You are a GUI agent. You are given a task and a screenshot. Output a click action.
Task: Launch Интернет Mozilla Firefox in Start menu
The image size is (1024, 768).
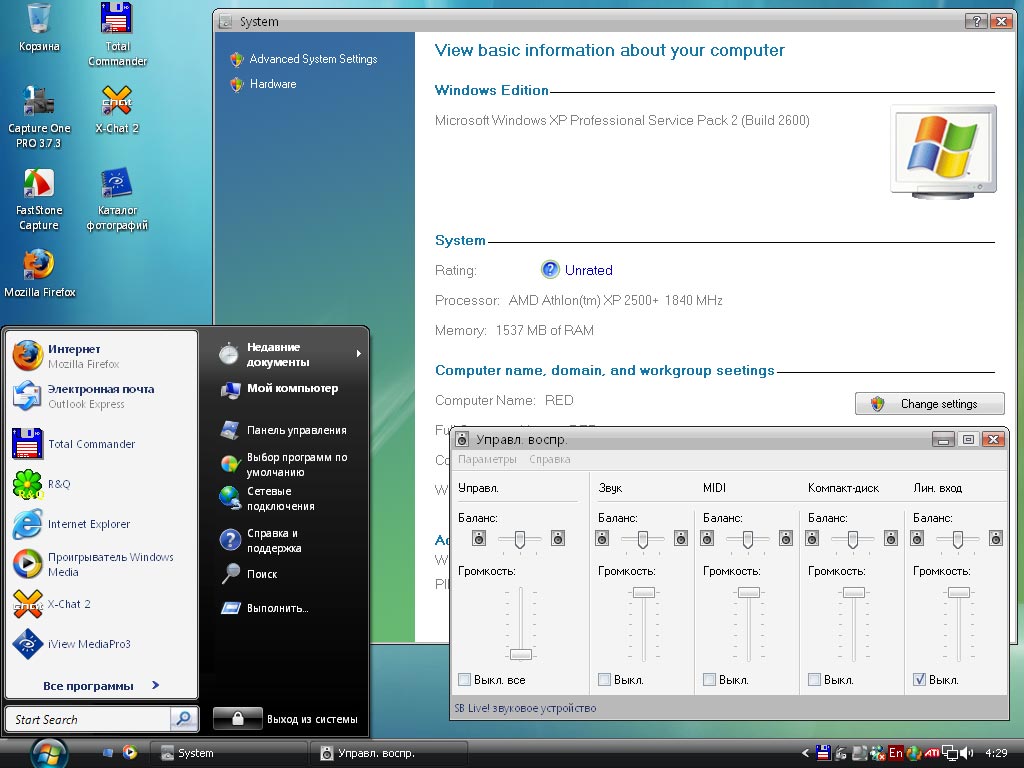coord(103,356)
